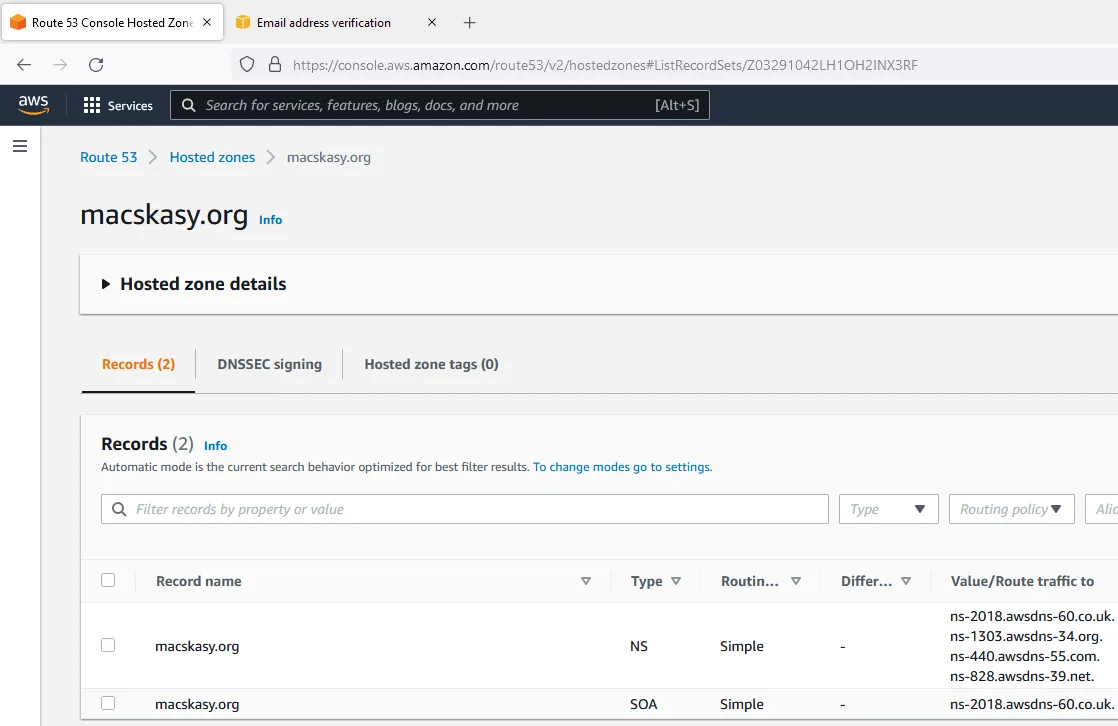Focus the AWS services search field
The image size is (1118, 726).
pyautogui.click(x=439, y=106)
